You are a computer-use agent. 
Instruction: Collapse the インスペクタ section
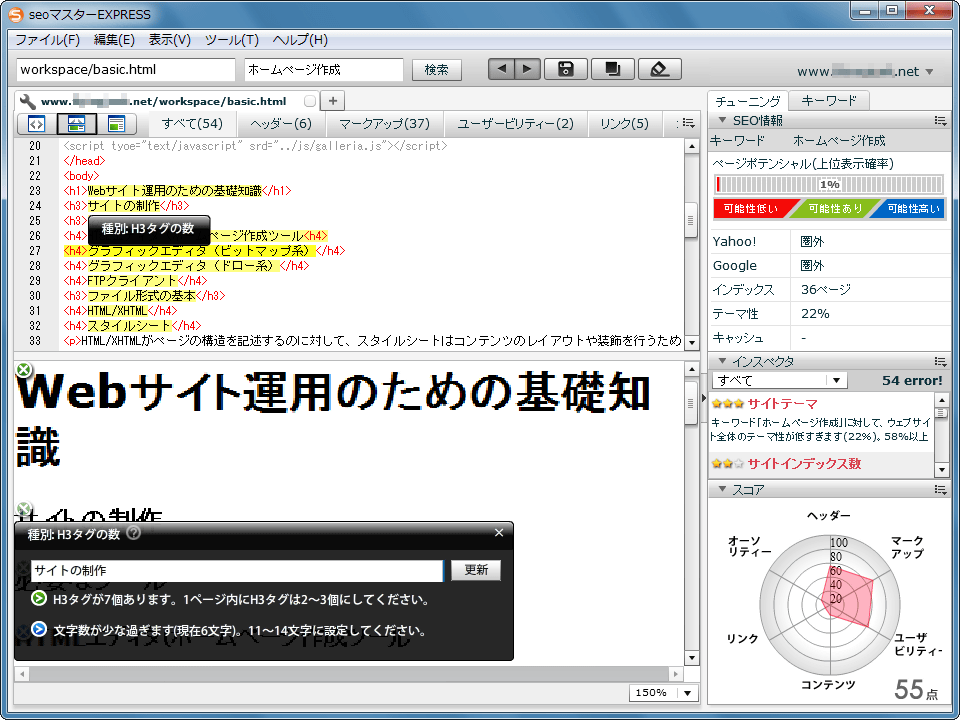[x=722, y=361]
